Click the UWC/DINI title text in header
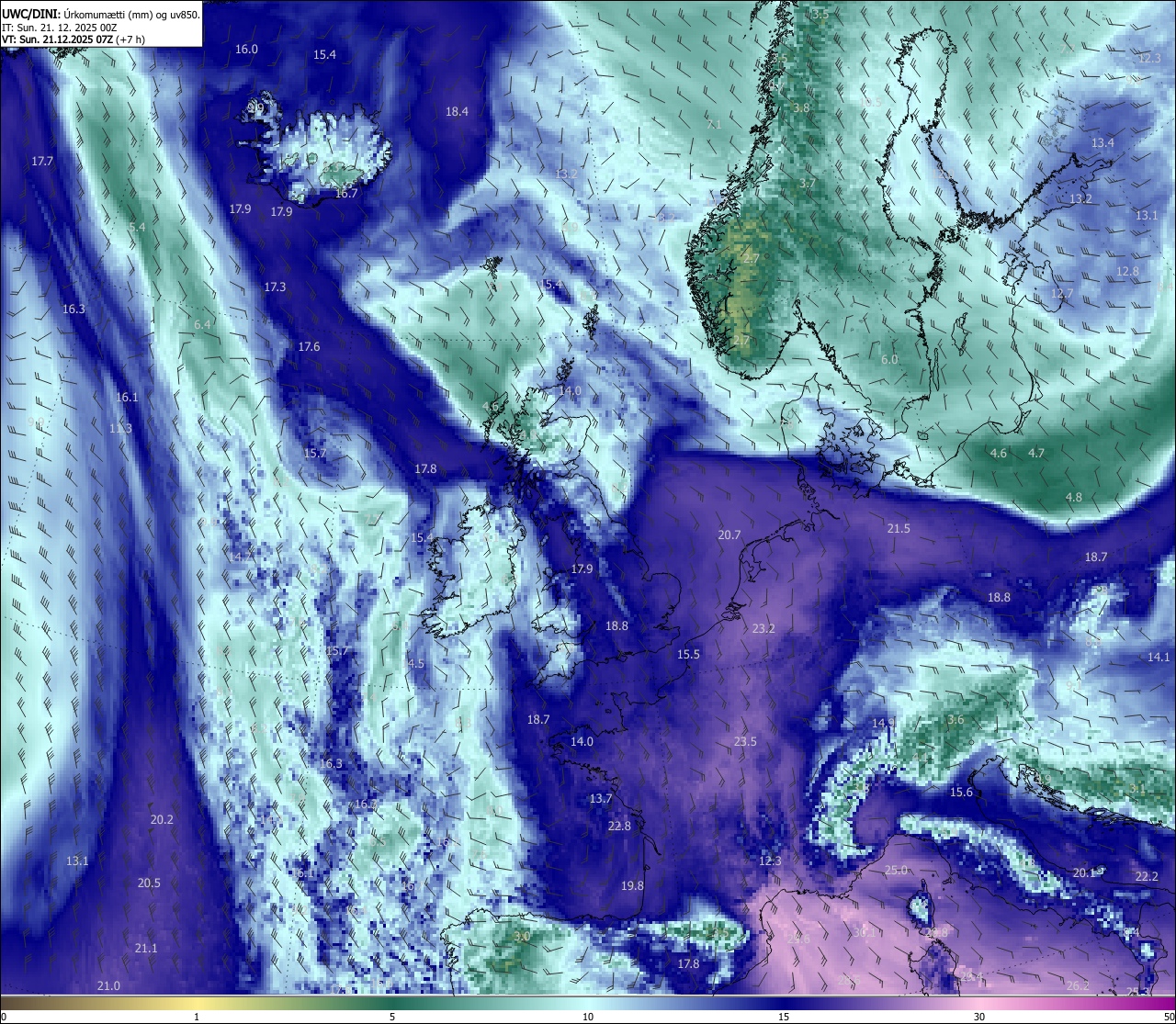The width and height of the screenshot is (1176, 1024). tap(30, 15)
